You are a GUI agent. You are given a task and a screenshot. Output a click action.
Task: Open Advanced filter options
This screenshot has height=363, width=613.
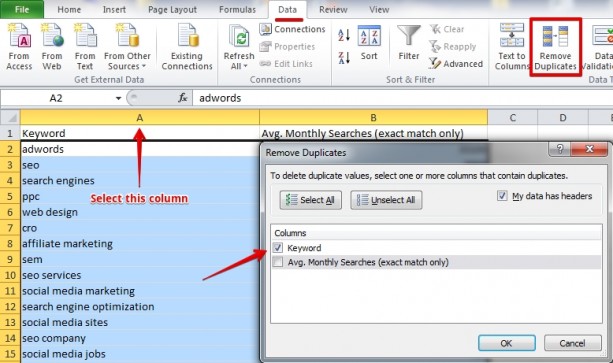456,64
